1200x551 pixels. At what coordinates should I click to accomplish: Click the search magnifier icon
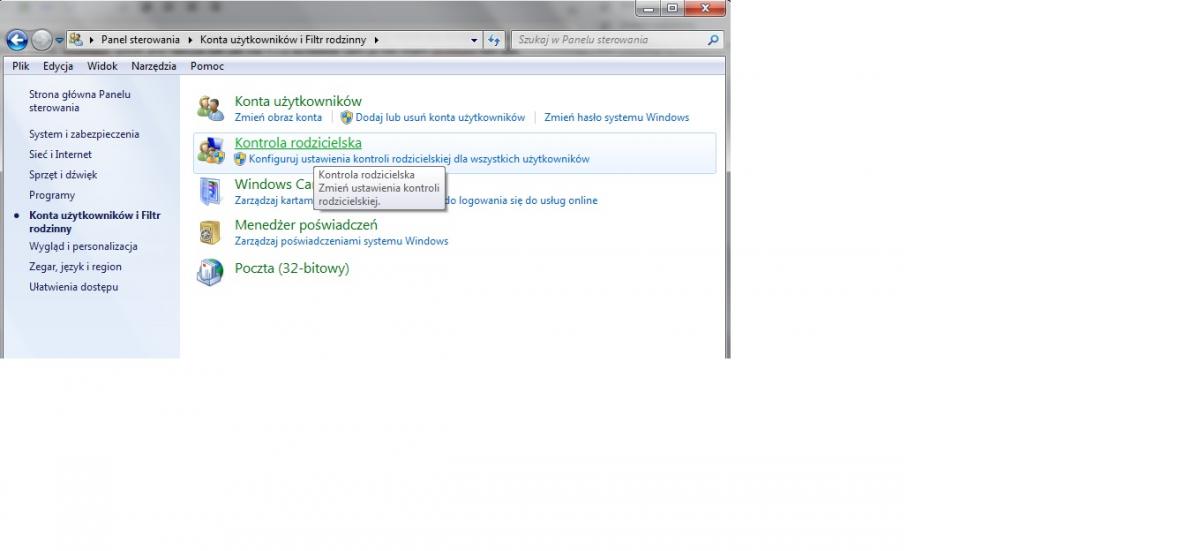pyautogui.click(x=713, y=40)
